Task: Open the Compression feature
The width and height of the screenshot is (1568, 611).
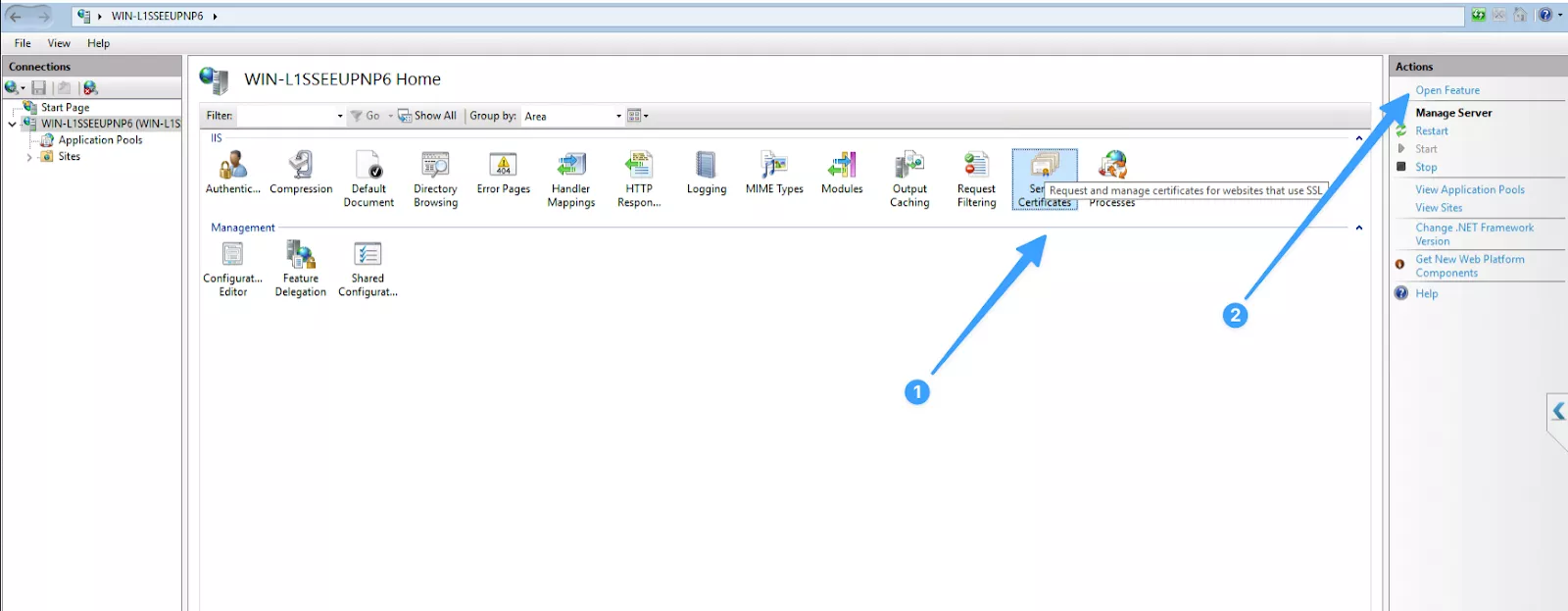Action: (301, 167)
